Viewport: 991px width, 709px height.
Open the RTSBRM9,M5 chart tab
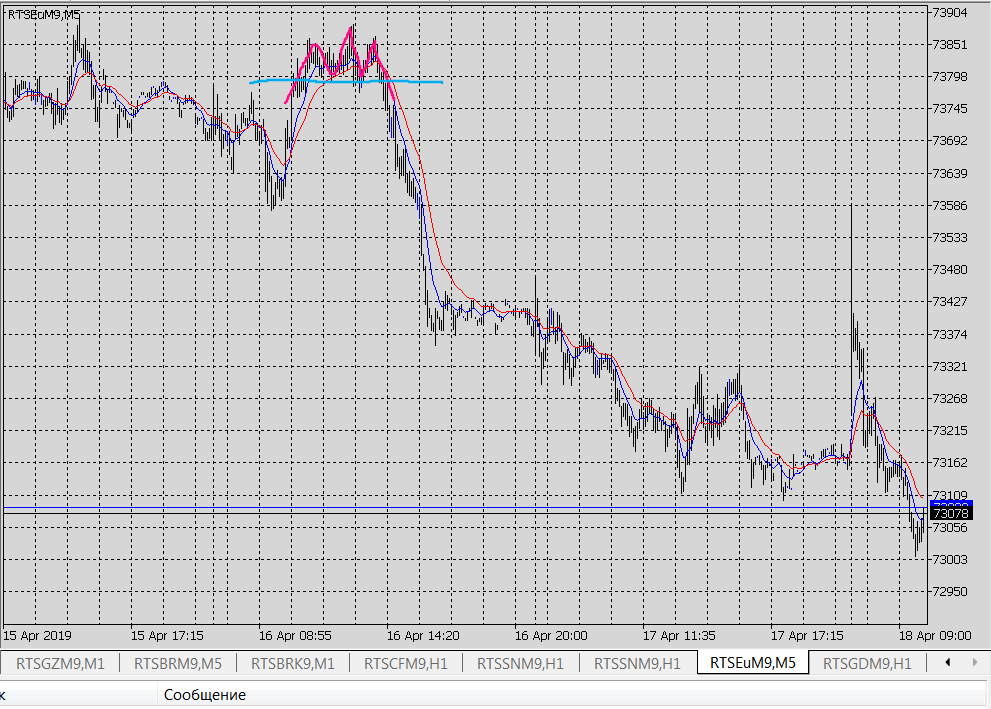(x=178, y=664)
